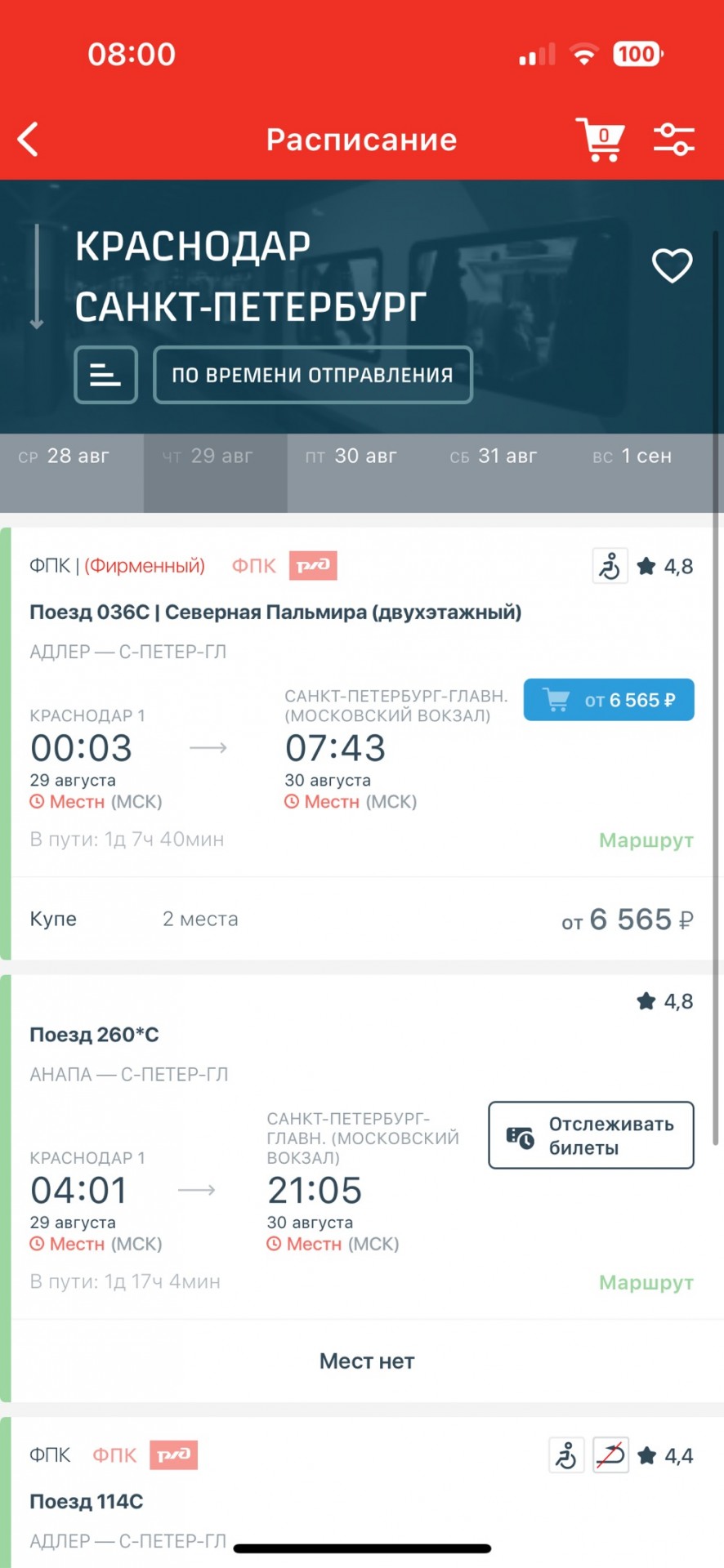The height and width of the screenshot is (1568, 724).
Task: Go back using the header arrow
Action: (x=29, y=139)
